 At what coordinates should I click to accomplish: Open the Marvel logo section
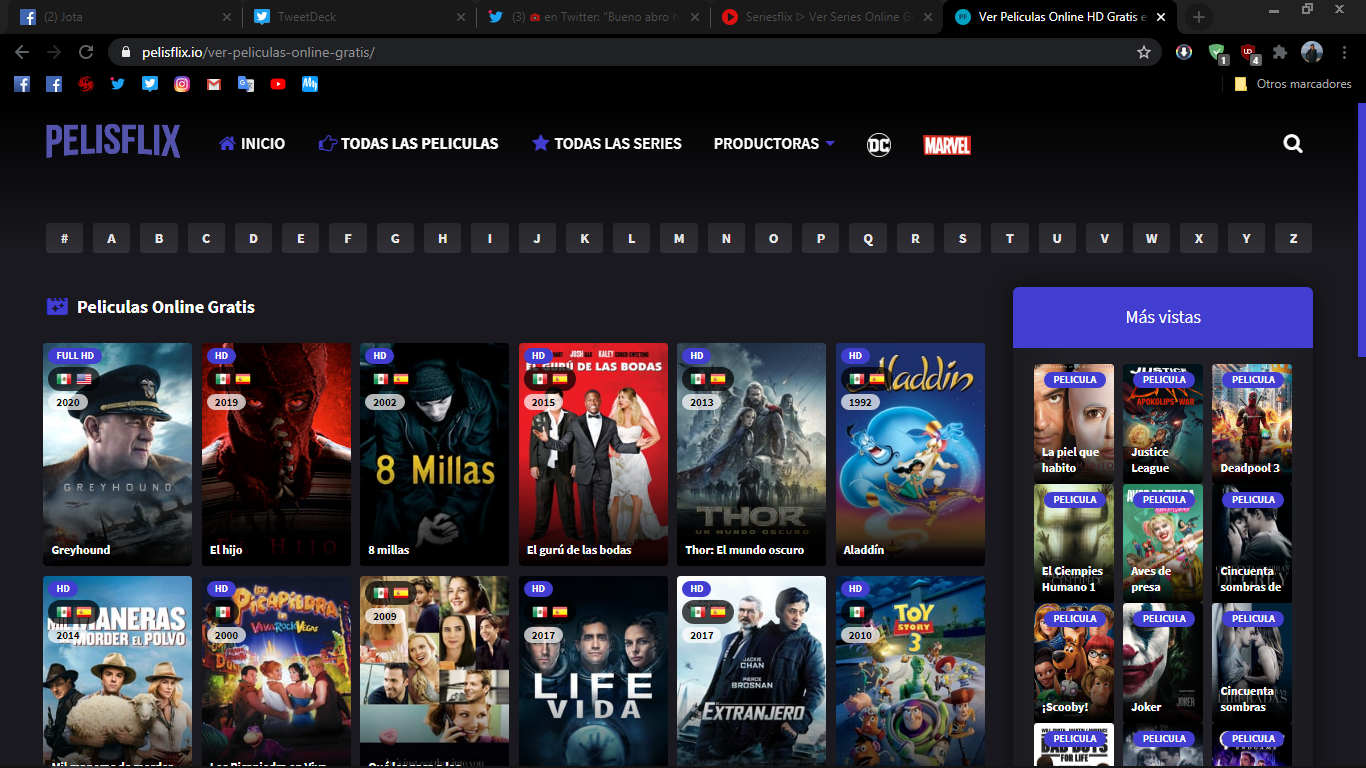click(x=947, y=145)
